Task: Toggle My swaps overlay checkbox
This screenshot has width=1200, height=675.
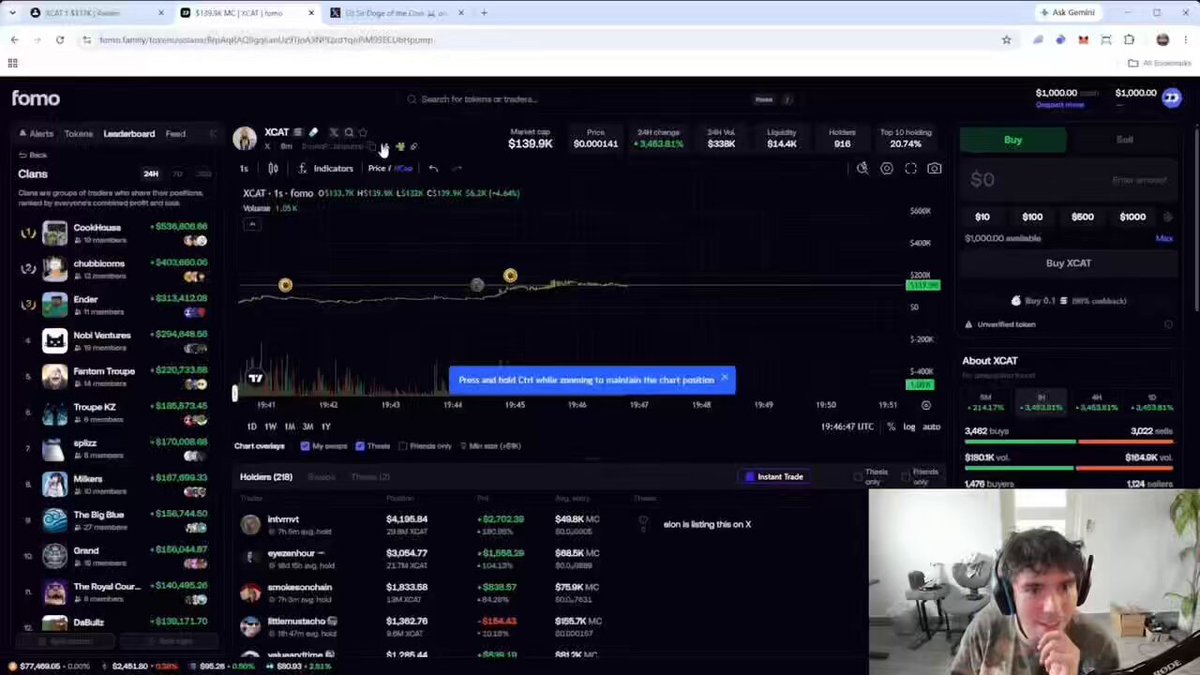Action: point(305,446)
